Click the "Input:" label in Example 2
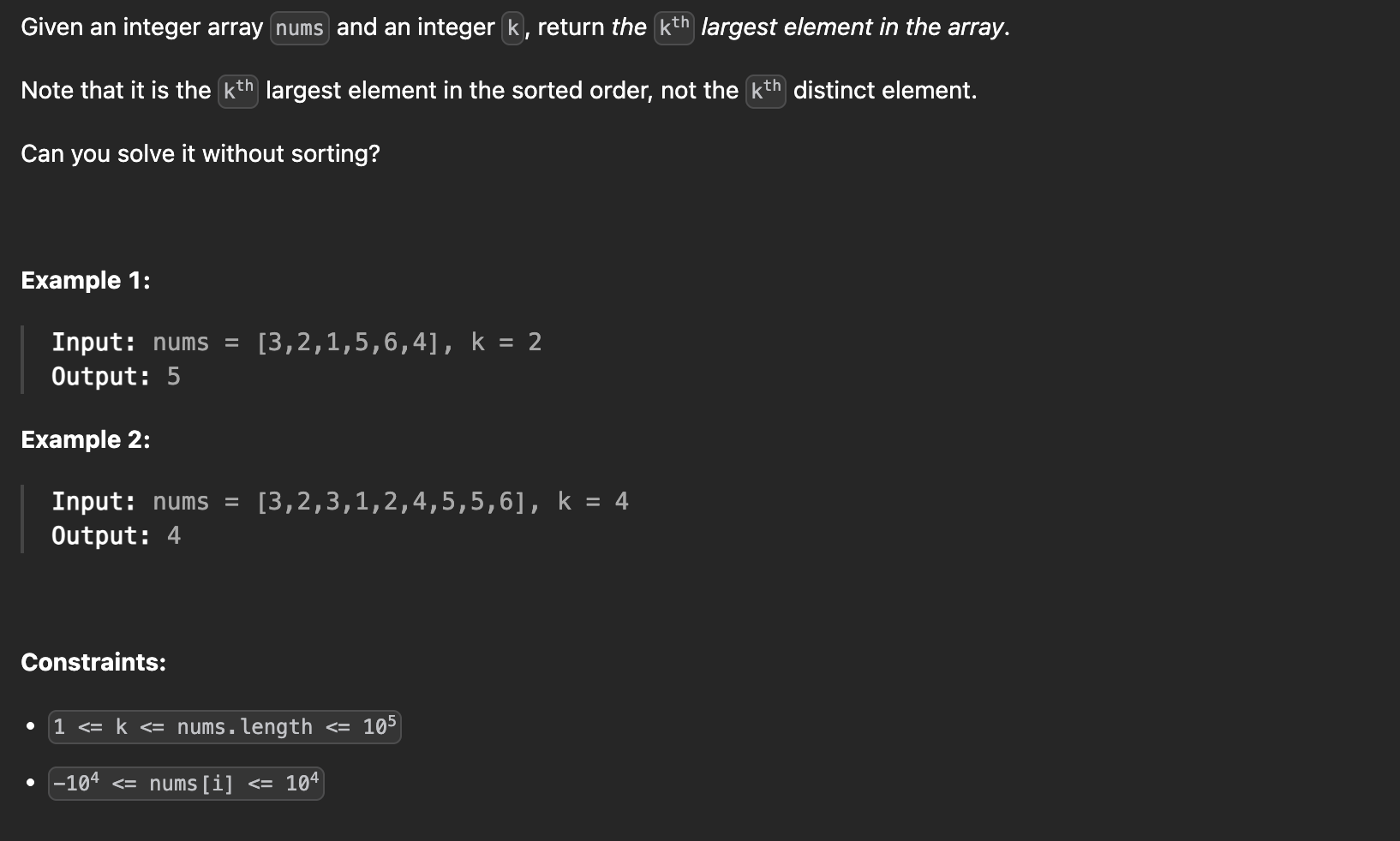Viewport: 1400px width, 841px height. [x=93, y=502]
